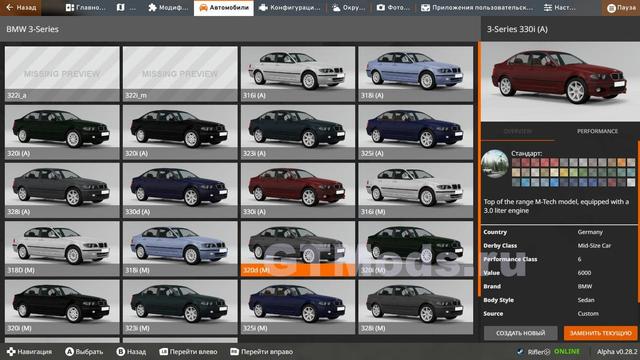Pick the orange paint swatch
Image resolution: width=640 pixels, height=360 pixels.
coord(621,163)
